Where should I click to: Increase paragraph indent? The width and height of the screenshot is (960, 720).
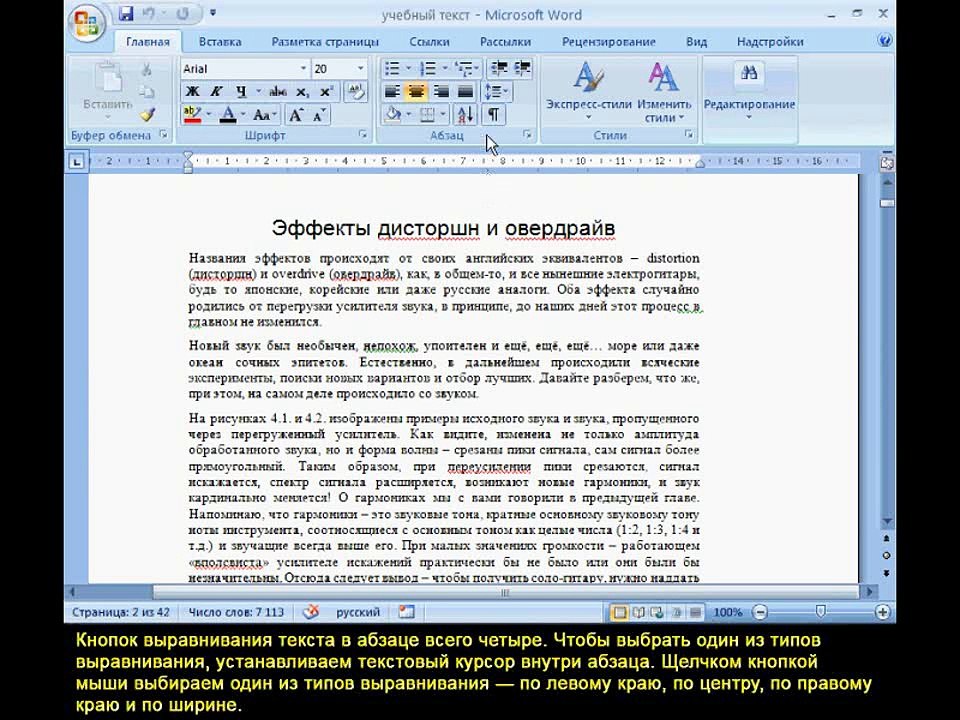click(x=522, y=69)
